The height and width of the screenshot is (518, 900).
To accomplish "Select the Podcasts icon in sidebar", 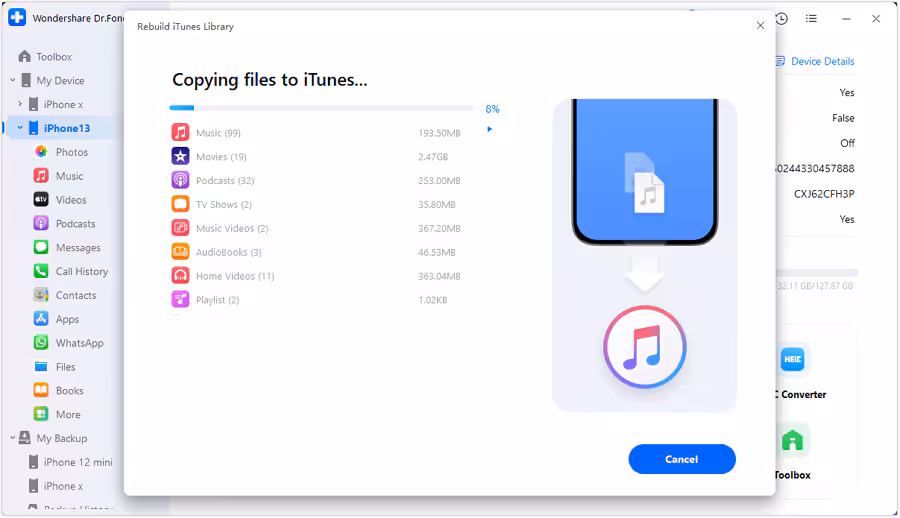I will point(41,223).
